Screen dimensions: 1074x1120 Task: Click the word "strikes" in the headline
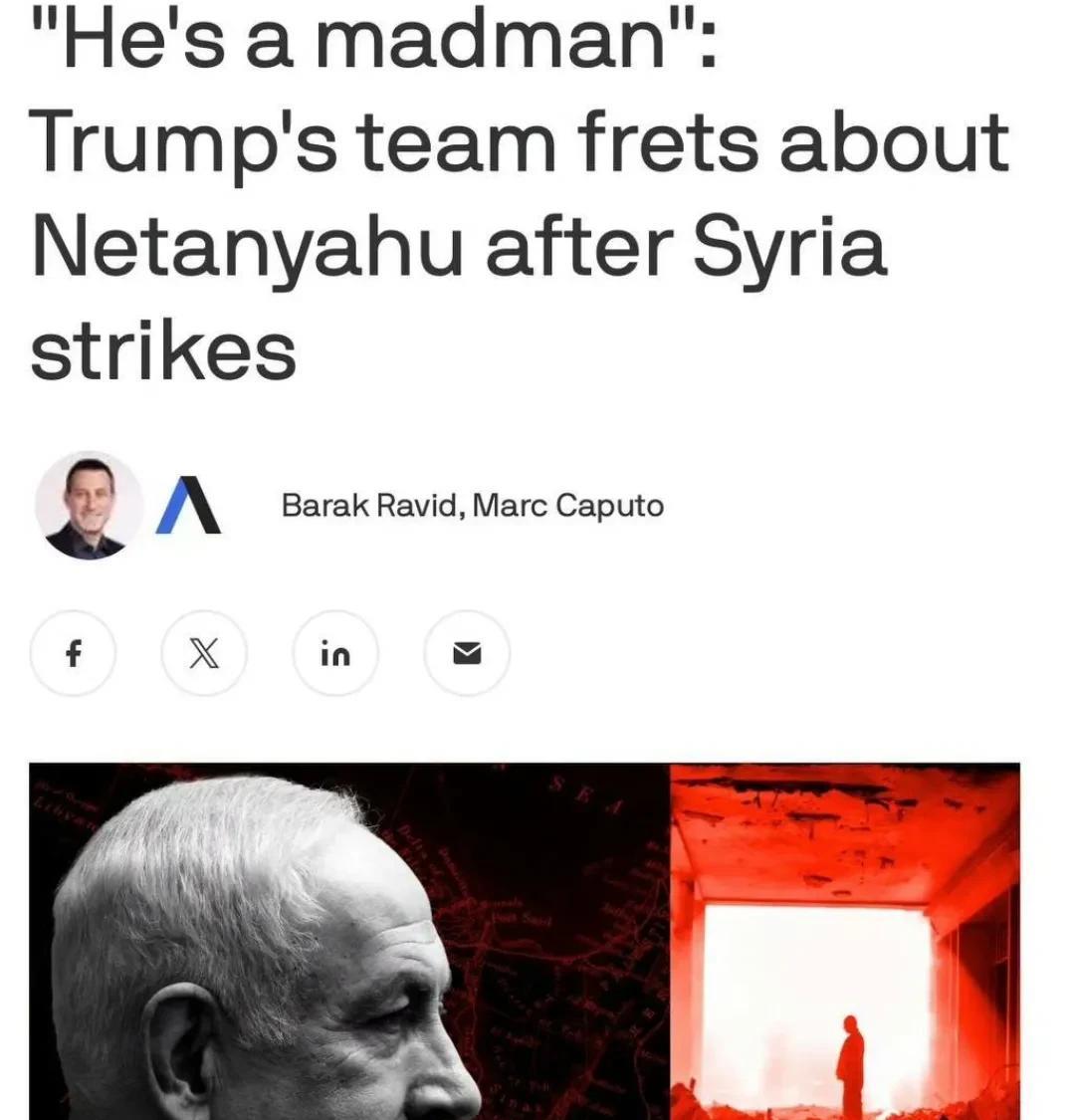(x=163, y=350)
